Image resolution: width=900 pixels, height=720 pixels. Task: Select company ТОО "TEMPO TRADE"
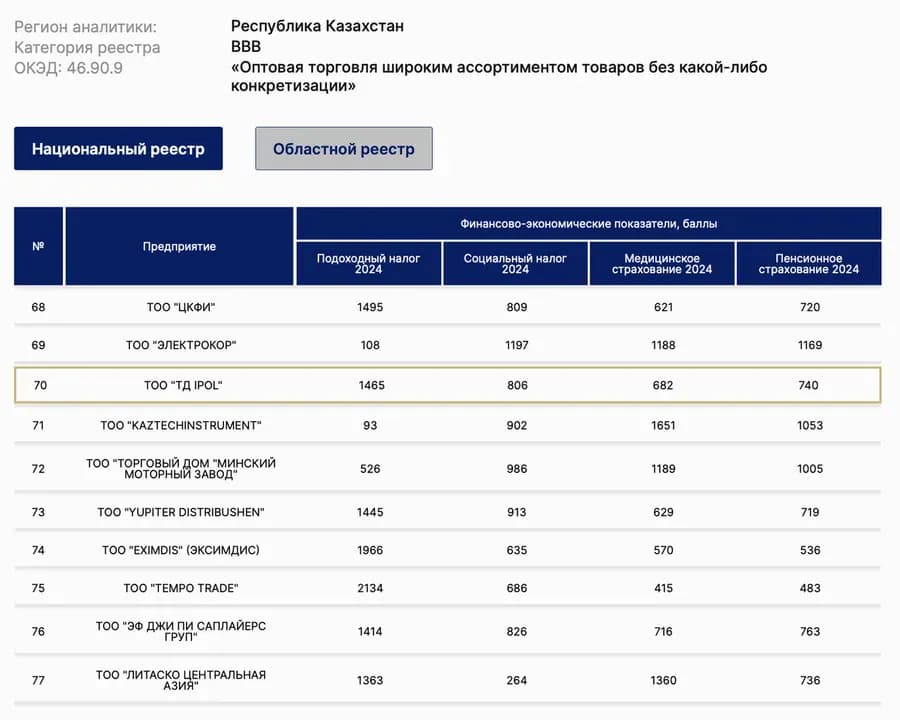[x=181, y=588]
